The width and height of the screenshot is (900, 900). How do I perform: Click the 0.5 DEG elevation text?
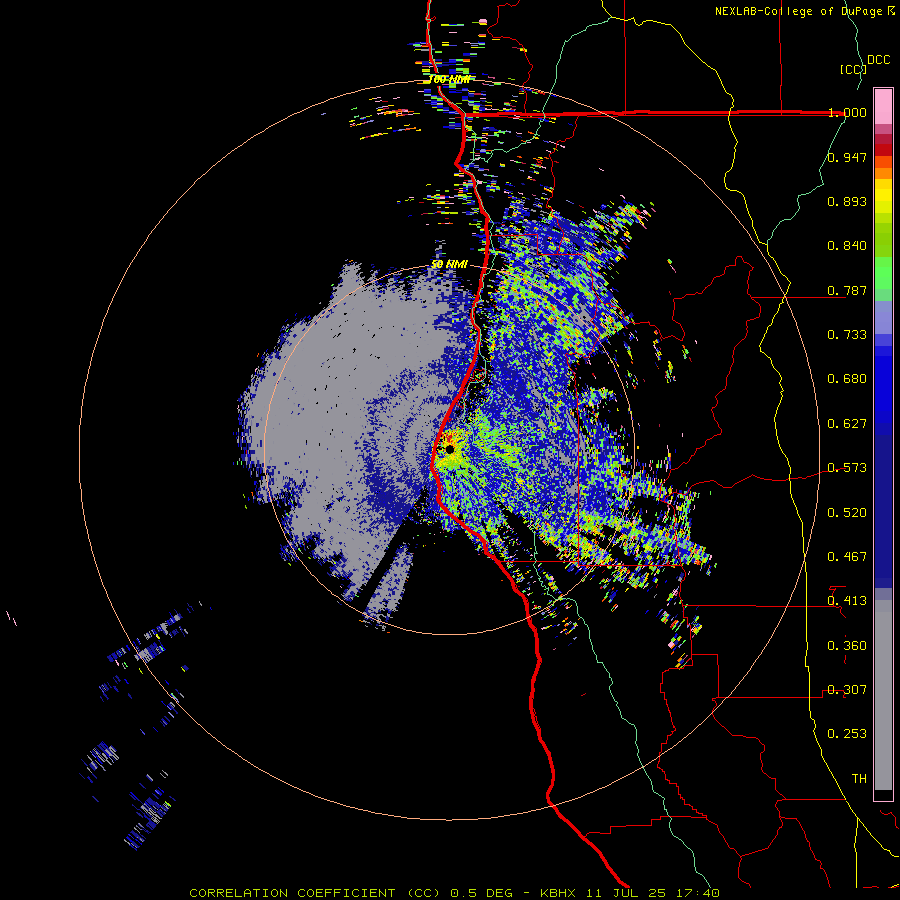pos(481,893)
